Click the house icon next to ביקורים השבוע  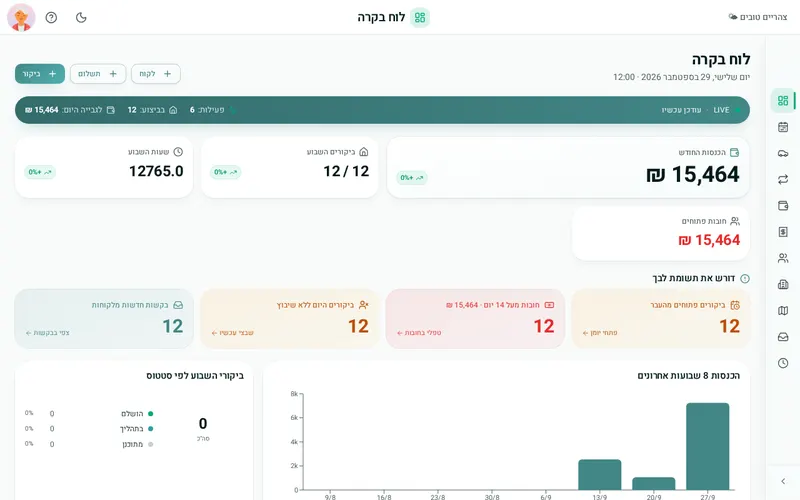(364, 152)
